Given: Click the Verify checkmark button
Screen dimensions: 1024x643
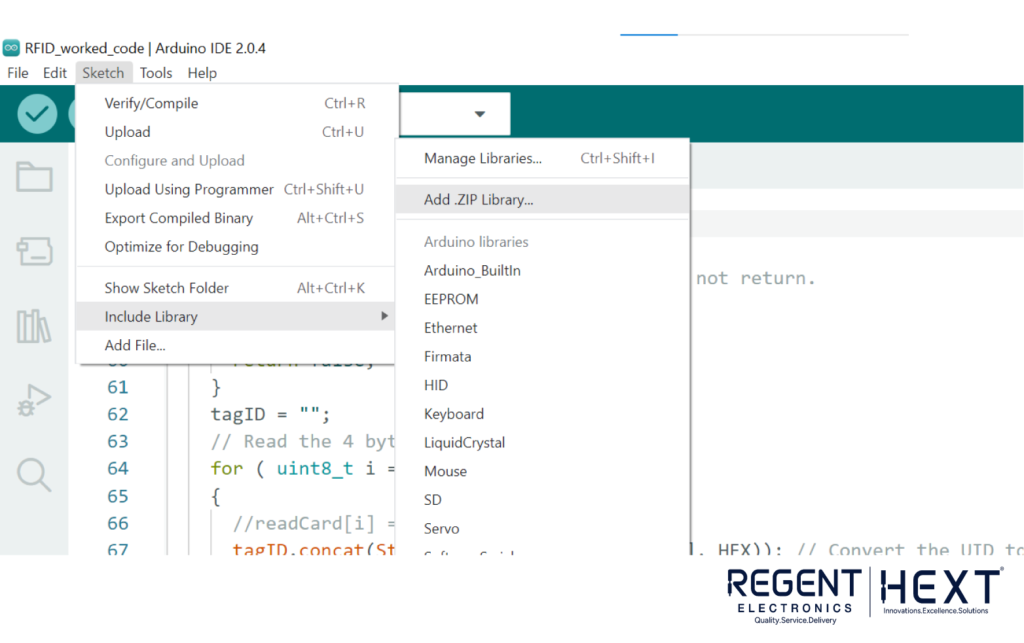Looking at the screenshot, I should [37, 114].
